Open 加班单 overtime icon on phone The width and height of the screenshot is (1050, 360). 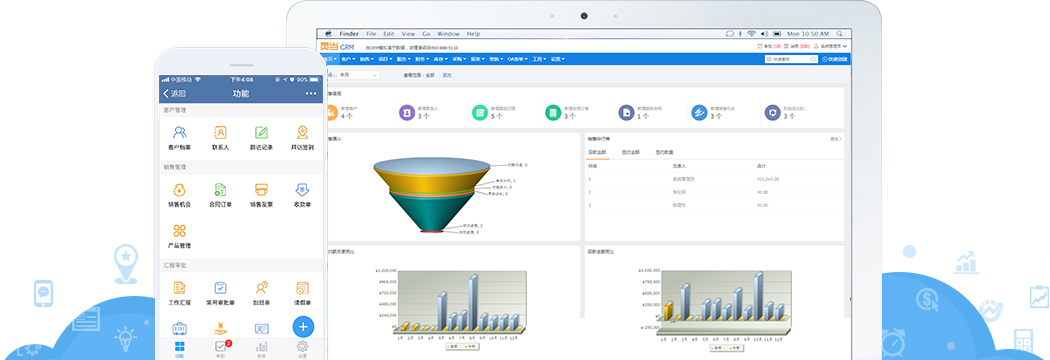click(x=261, y=288)
